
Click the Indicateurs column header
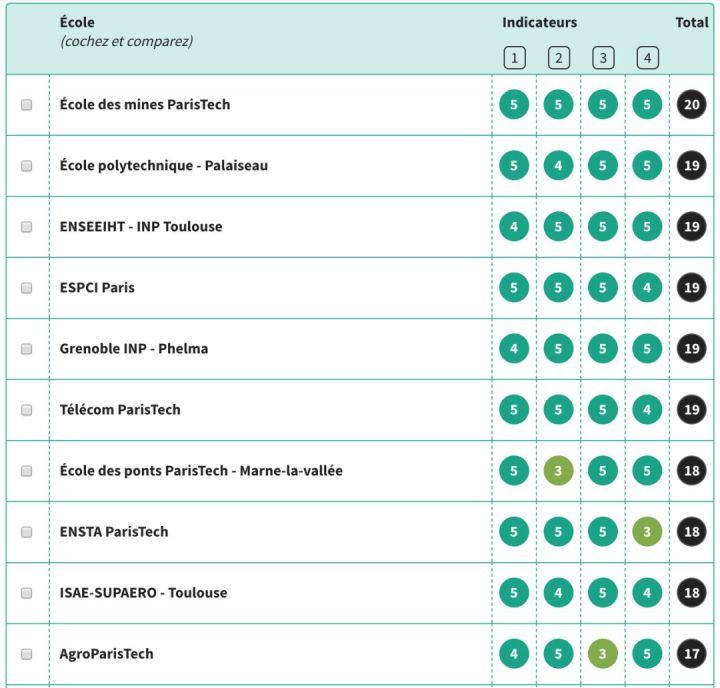tap(540, 23)
